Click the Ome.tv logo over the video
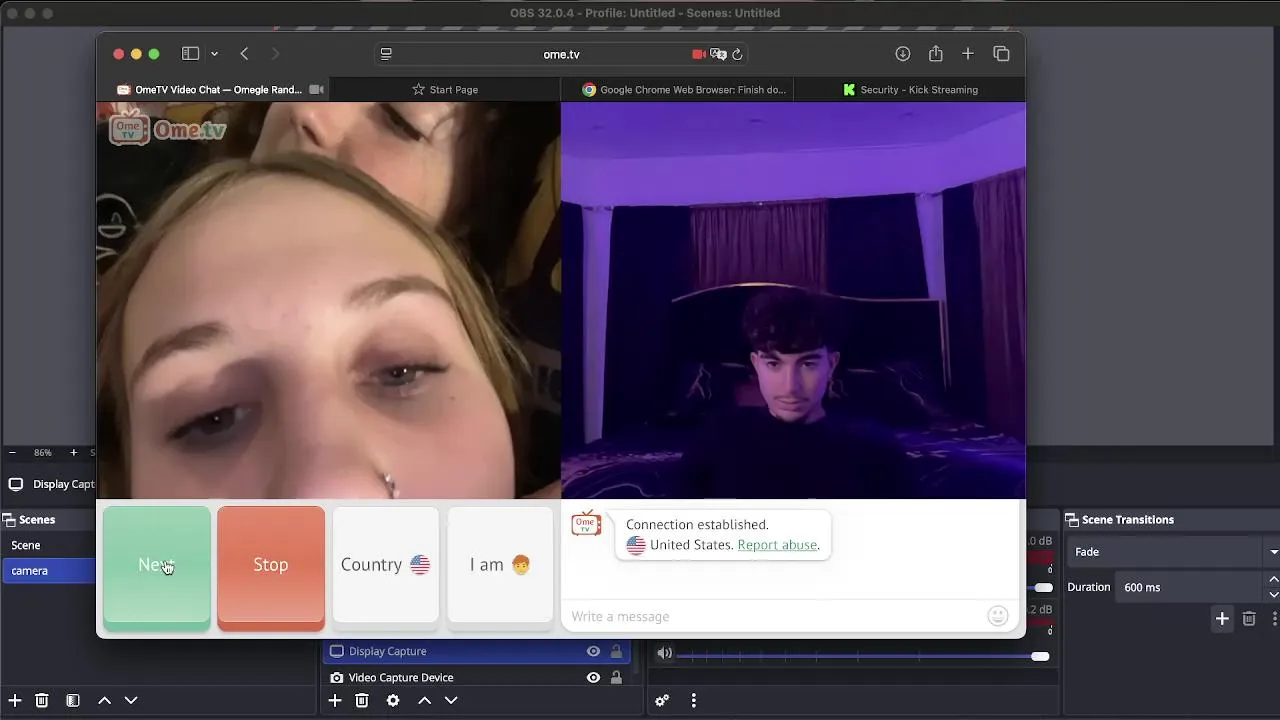The image size is (1280, 720). coord(168,130)
